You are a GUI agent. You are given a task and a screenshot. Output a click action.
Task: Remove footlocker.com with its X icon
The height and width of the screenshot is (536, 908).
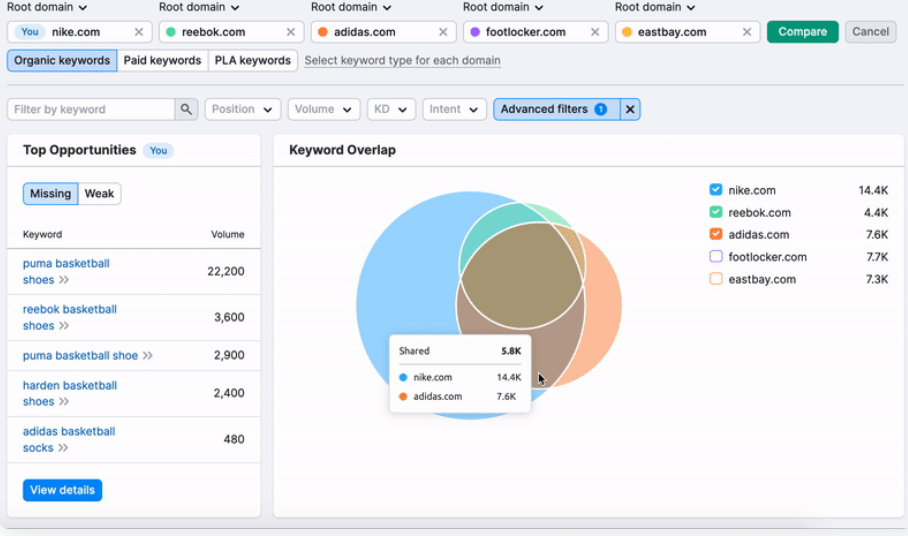[595, 32]
